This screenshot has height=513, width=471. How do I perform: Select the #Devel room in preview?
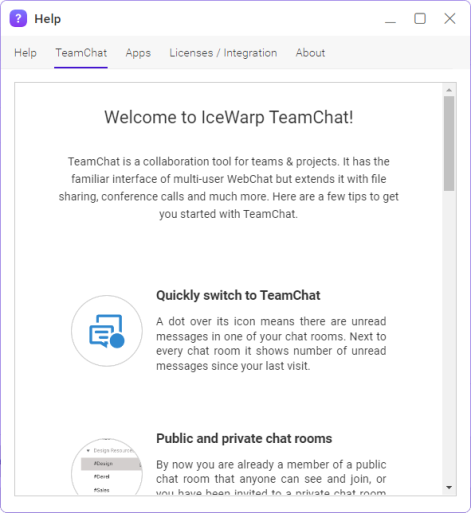tap(102, 477)
